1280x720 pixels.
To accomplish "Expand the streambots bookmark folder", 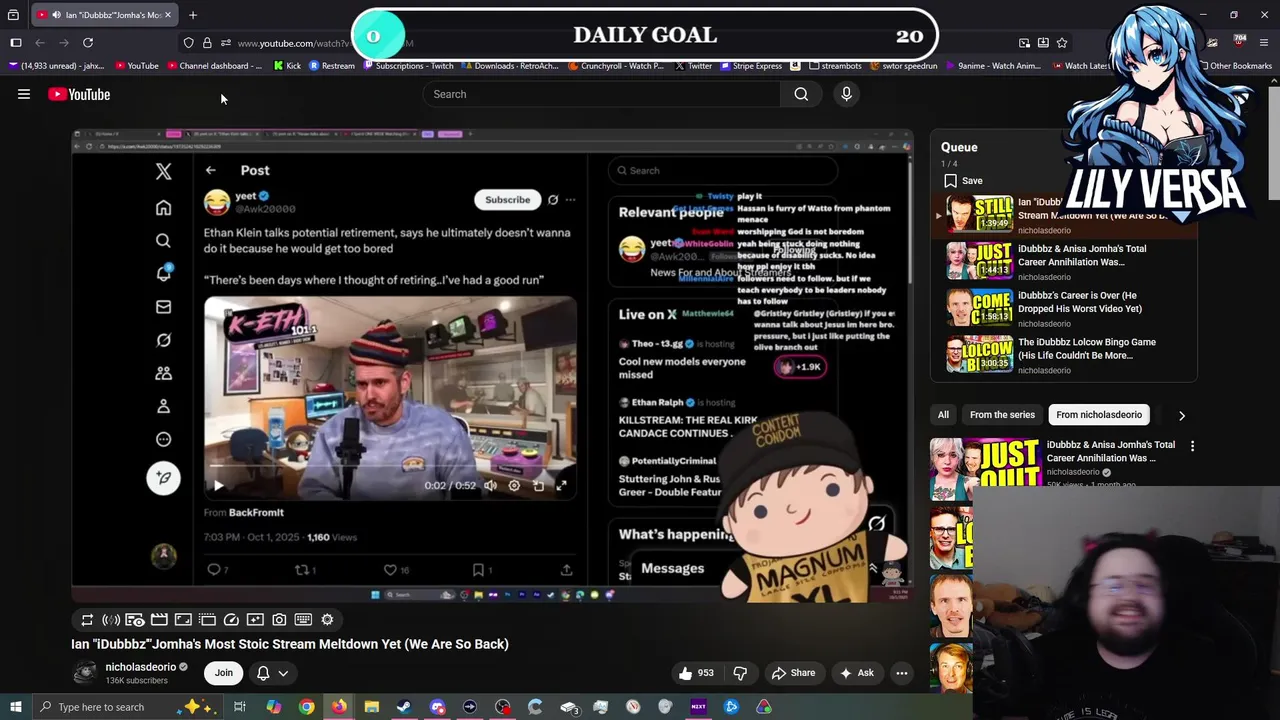I will [834, 66].
